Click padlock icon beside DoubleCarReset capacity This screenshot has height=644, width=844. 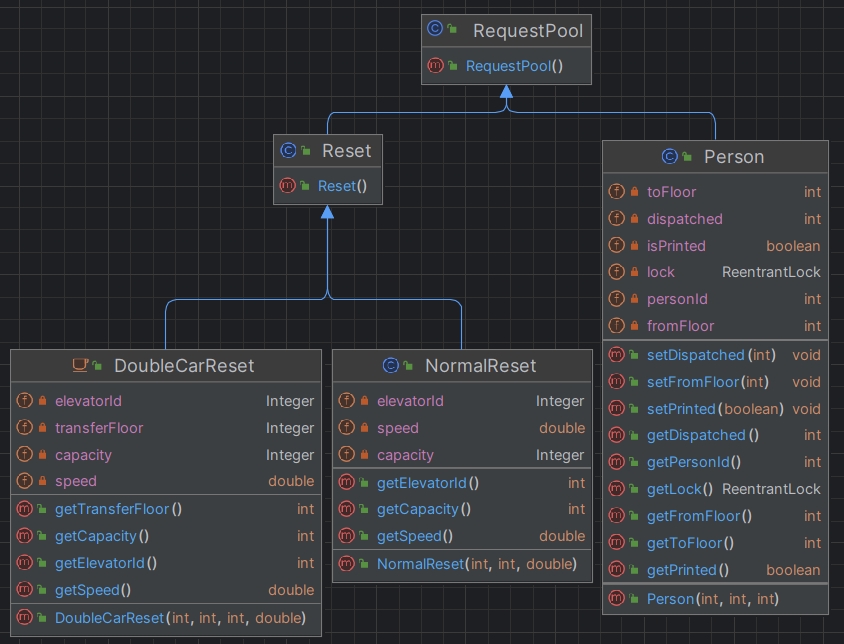click(x=43, y=454)
